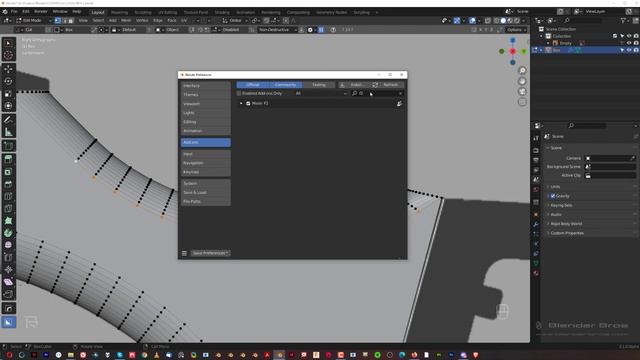The width and height of the screenshot is (640, 360).
Task: Click user icon on Mesh: F2 row
Action: [x=399, y=104]
